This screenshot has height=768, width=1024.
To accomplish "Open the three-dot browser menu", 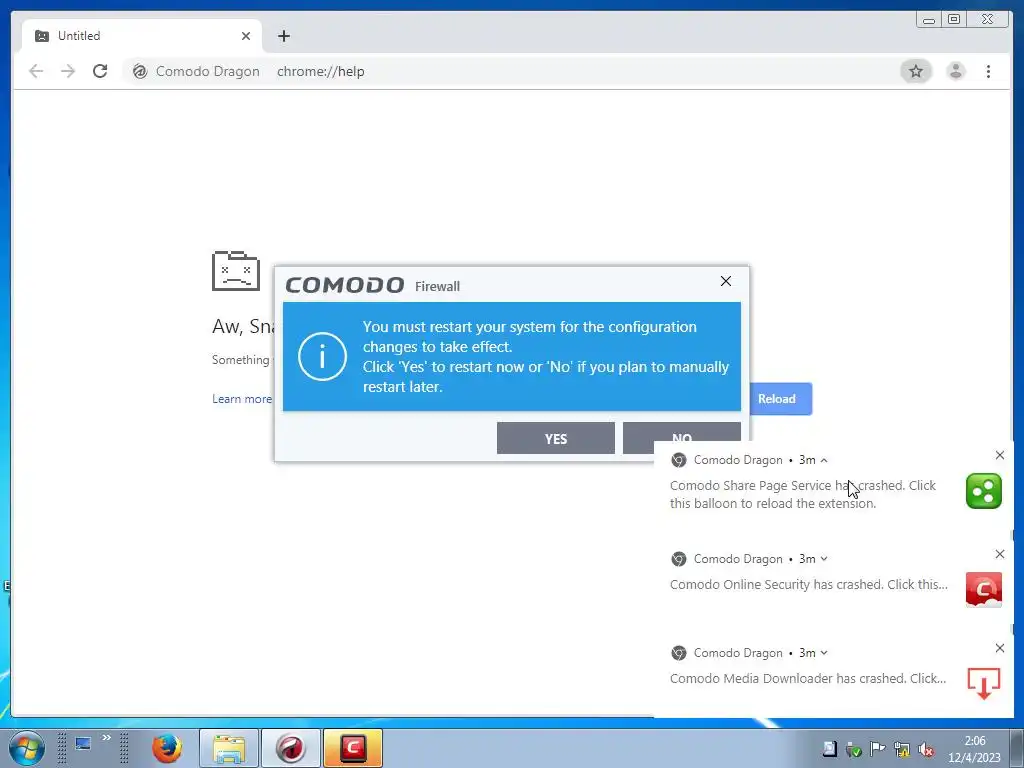I will pos(988,71).
